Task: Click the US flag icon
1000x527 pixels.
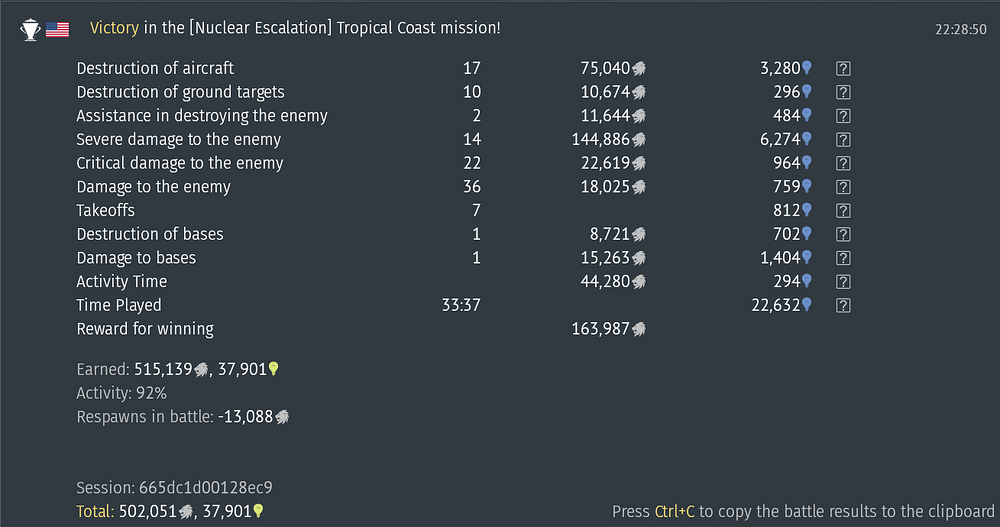Action: pyautogui.click(x=58, y=29)
